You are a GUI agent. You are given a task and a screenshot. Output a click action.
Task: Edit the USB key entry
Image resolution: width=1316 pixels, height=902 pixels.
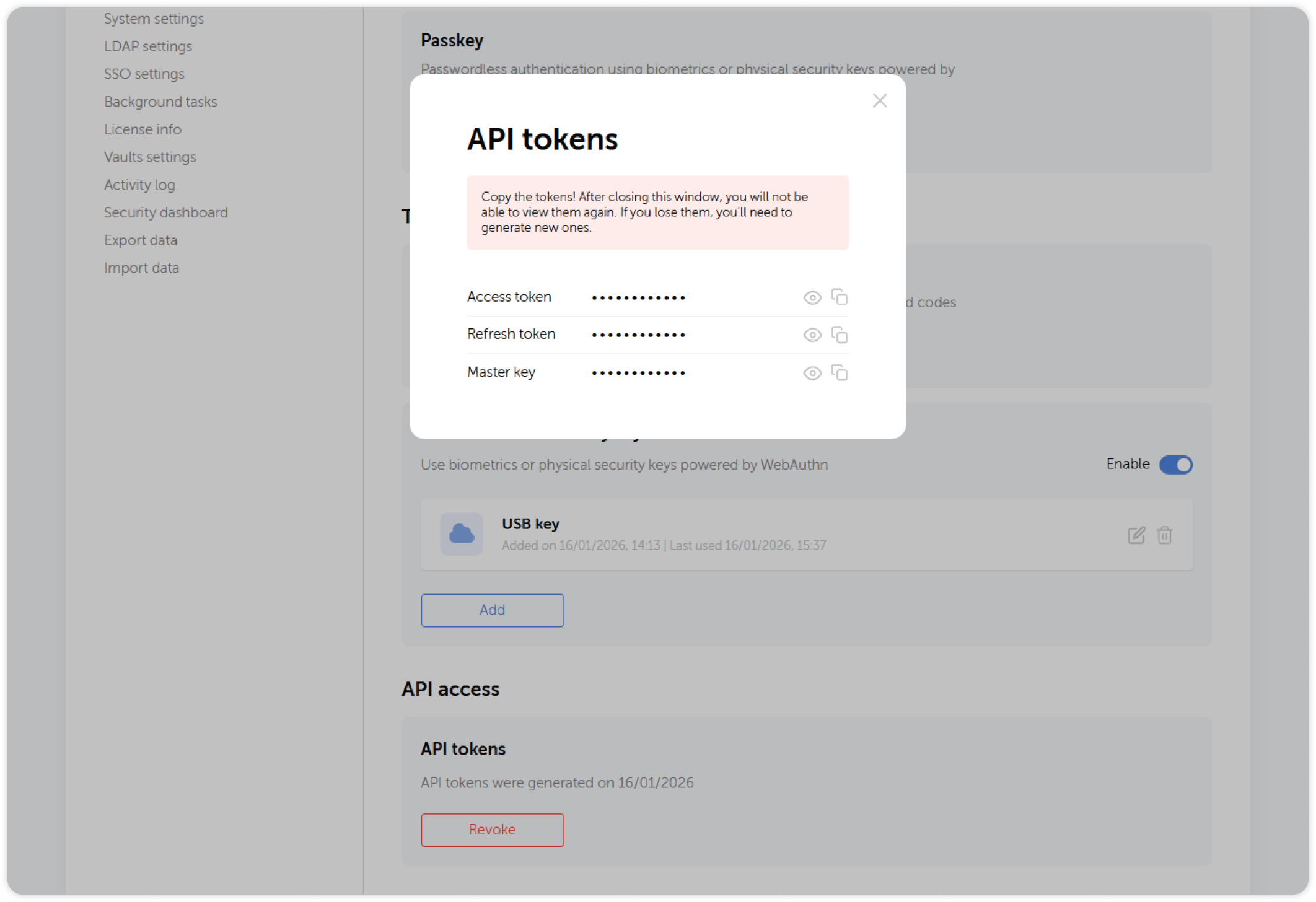click(1136, 535)
